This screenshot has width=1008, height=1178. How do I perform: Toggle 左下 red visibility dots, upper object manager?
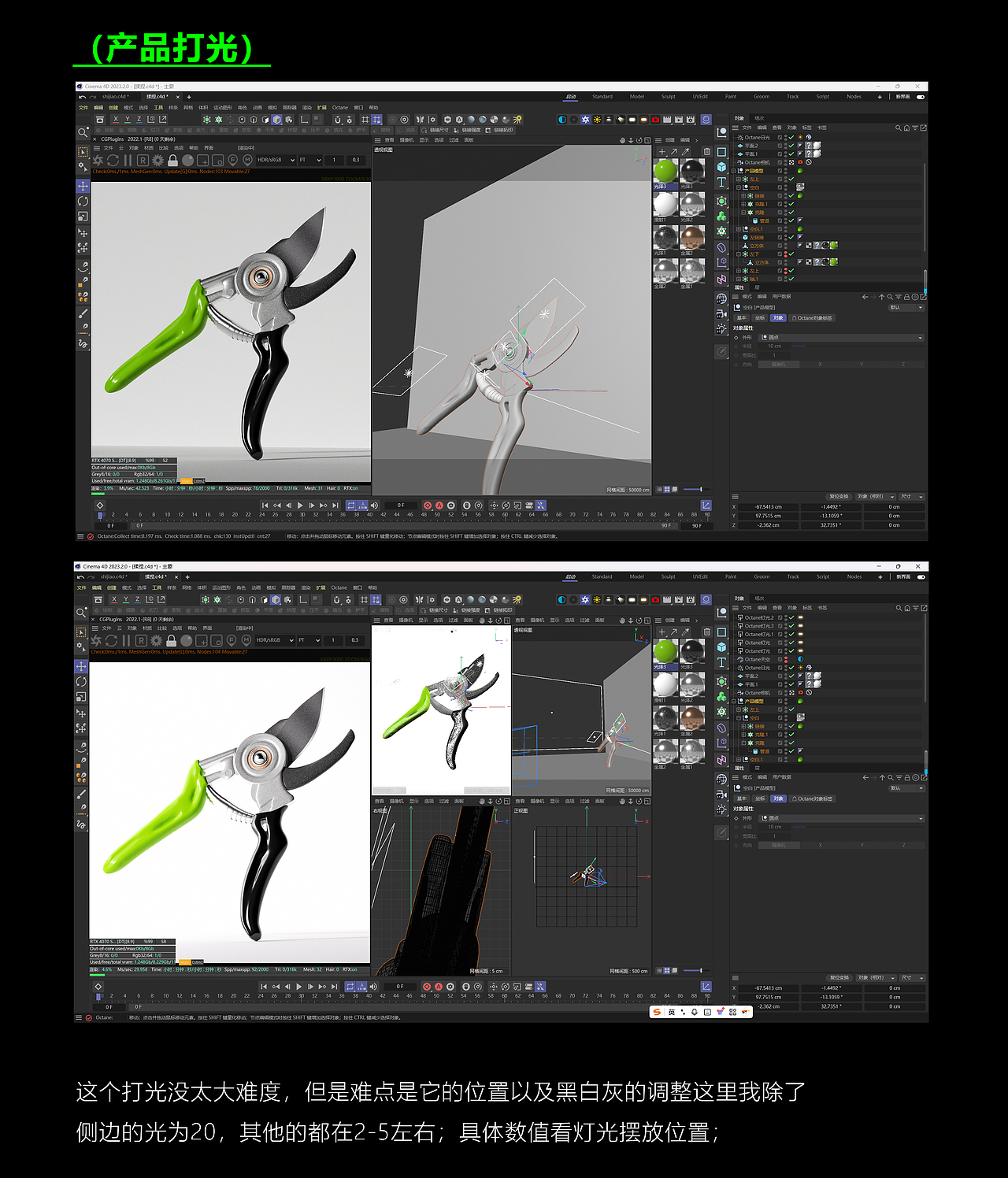coord(785,254)
